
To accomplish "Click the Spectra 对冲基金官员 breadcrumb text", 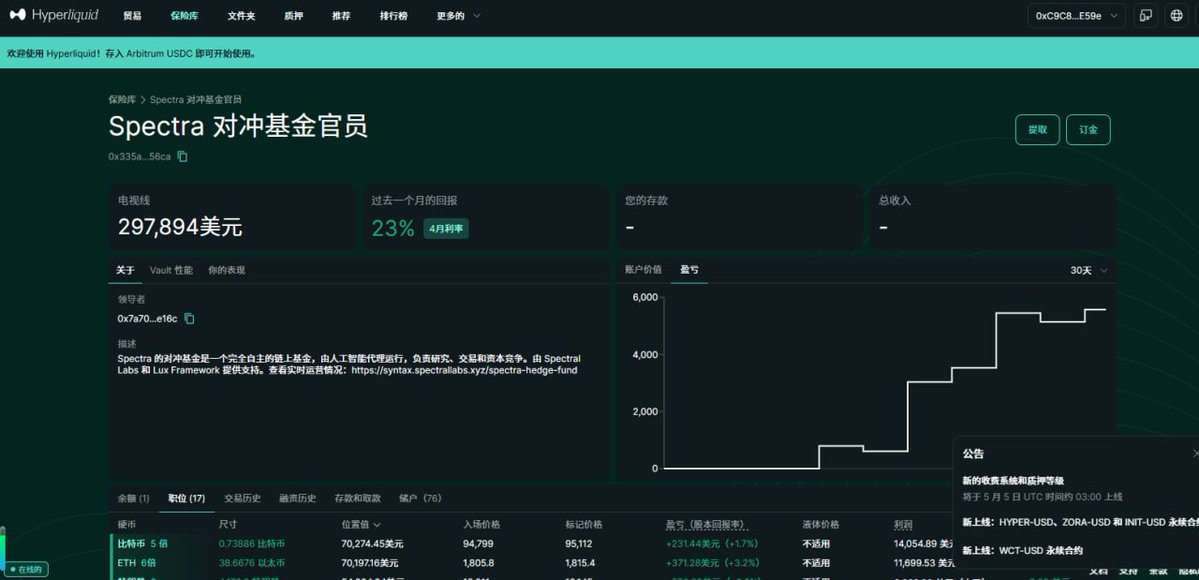I will click(x=196, y=99).
